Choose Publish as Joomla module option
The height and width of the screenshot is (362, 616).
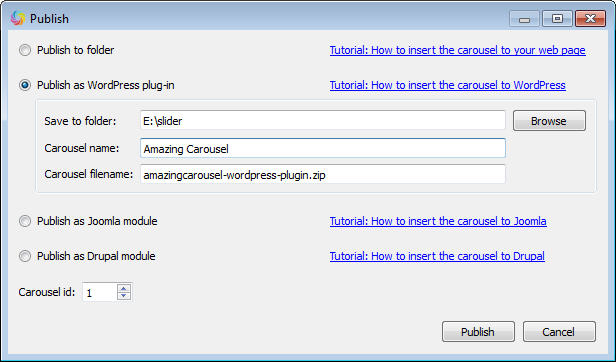point(25,221)
